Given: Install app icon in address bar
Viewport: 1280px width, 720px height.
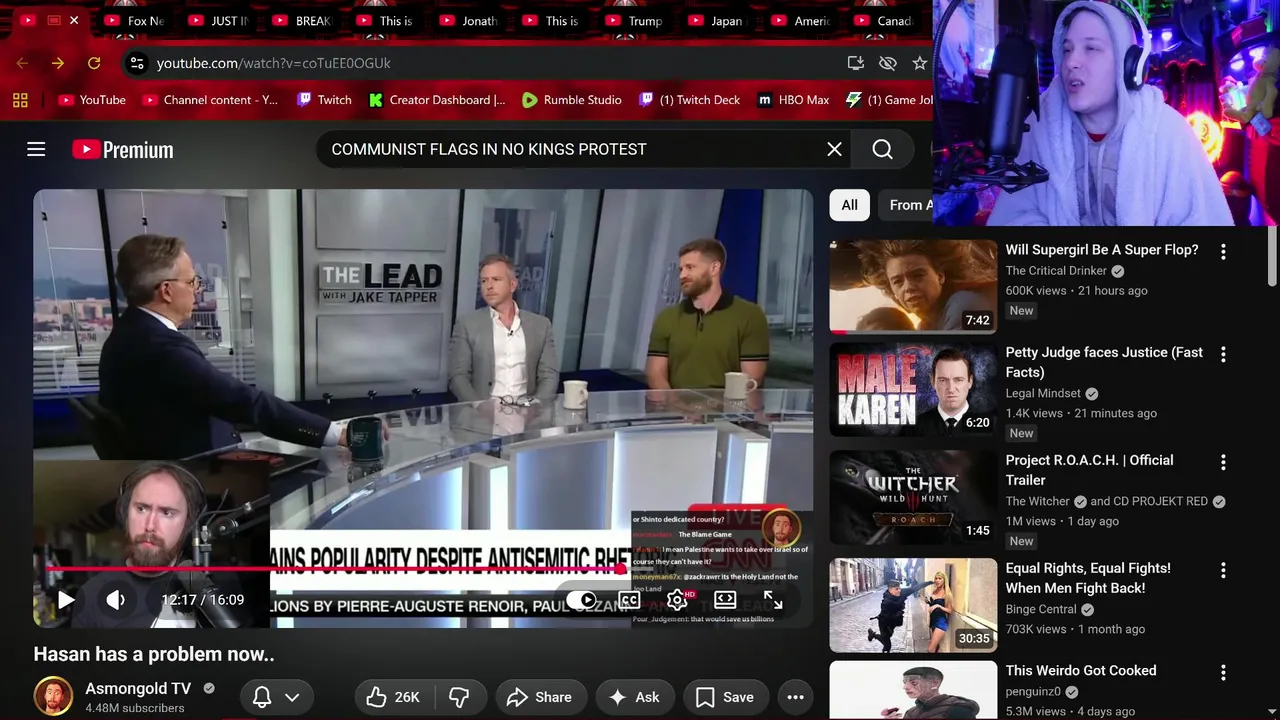Looking at the screenshot, I should pos(855,63).
